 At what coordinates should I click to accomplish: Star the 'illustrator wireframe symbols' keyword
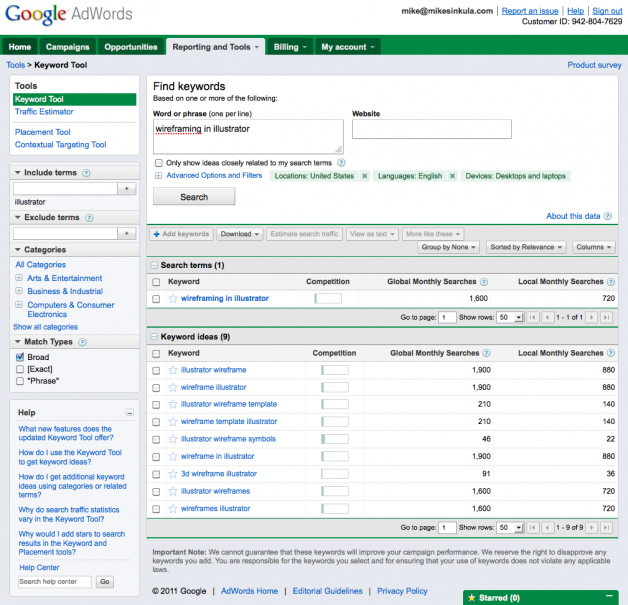pos(173,439)
